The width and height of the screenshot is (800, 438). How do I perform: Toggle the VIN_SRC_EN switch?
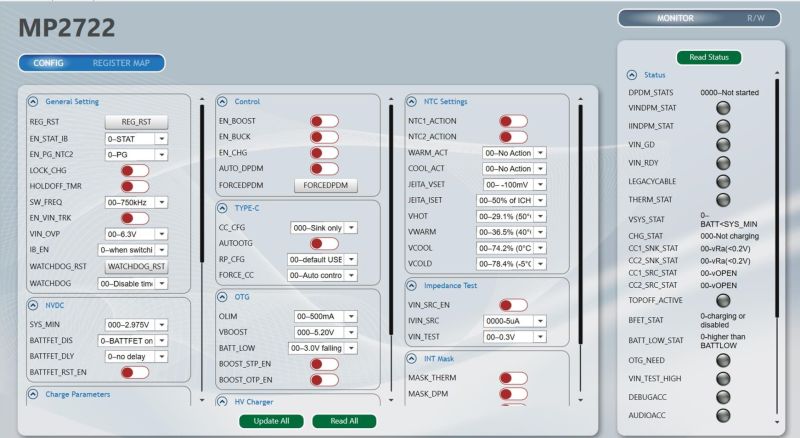(x=513, y=305)
